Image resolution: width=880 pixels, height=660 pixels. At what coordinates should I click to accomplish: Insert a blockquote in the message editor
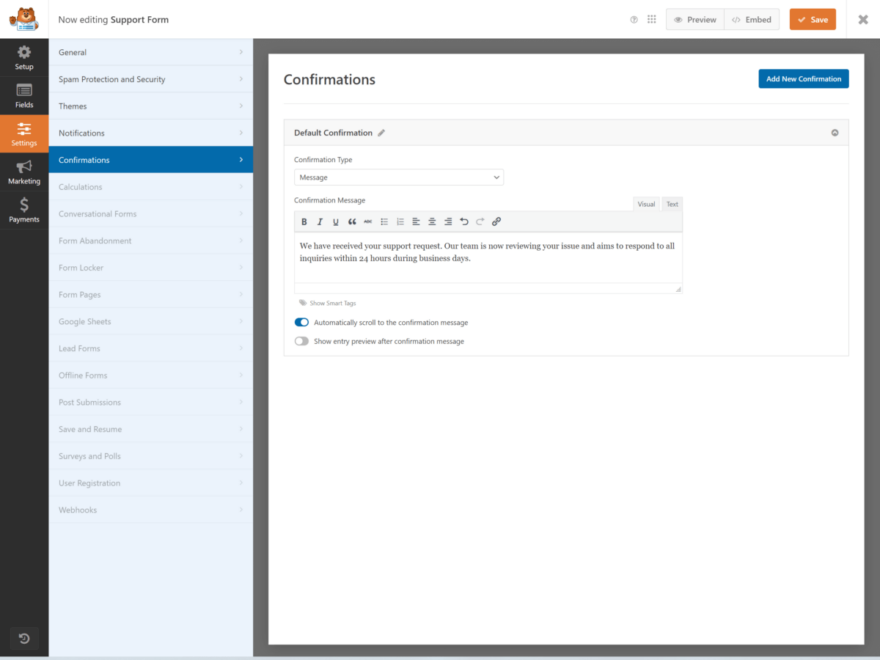coord(350,221)
